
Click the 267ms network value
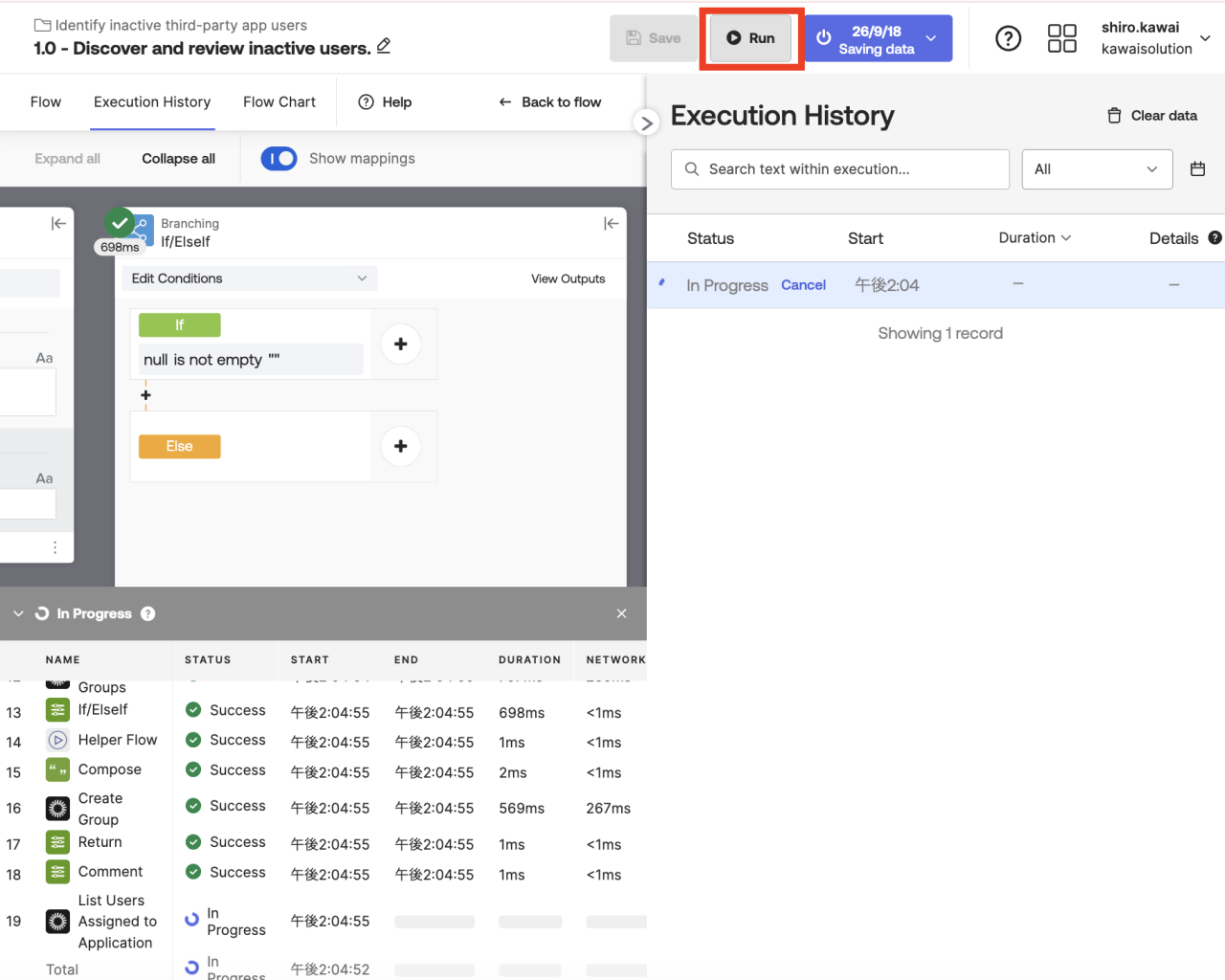(x=609, y=809)
